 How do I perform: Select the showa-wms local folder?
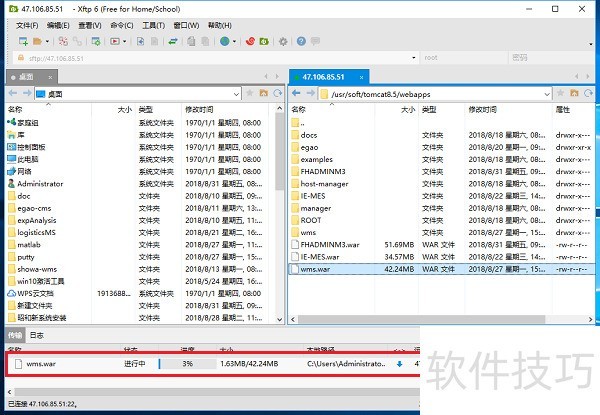point(140,269)
